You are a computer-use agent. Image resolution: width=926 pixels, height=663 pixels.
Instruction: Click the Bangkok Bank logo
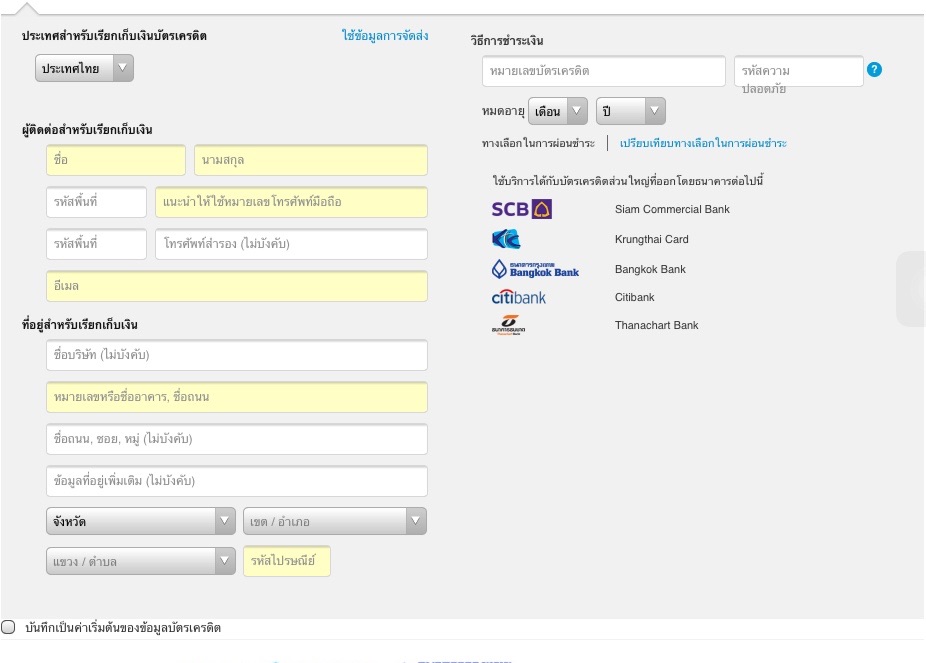535,269
